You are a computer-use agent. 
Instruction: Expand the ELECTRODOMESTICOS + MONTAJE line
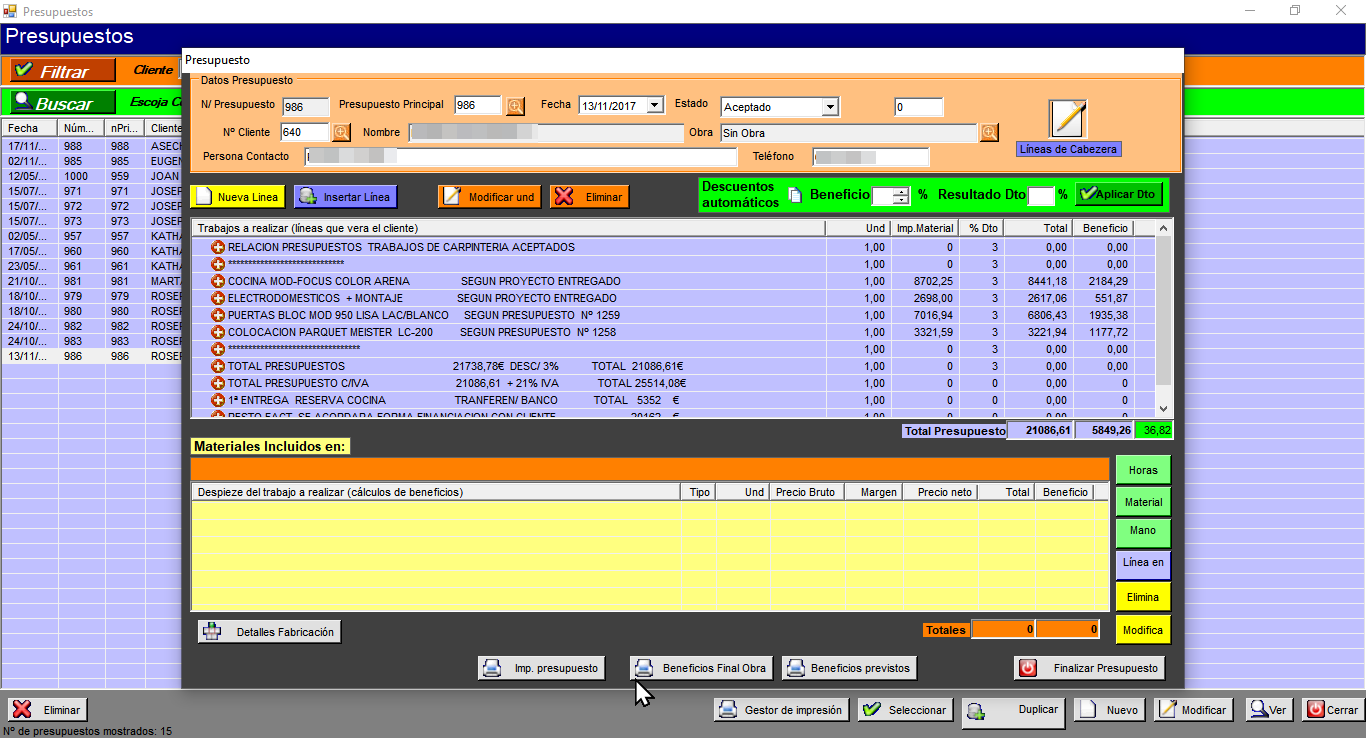pos(218,298)
